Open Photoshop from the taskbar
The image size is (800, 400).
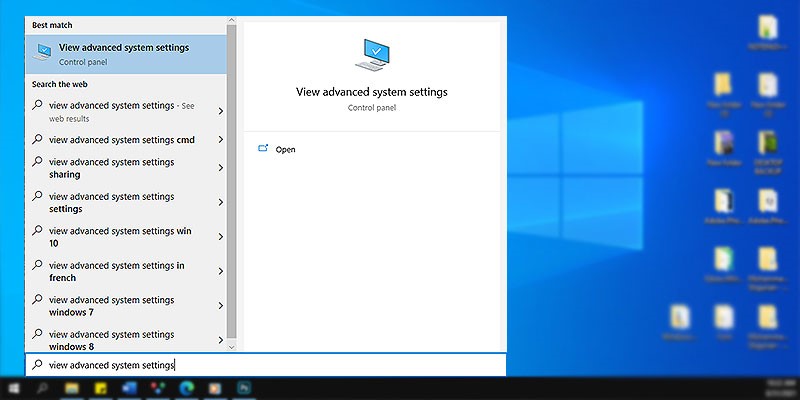[244, 389]
